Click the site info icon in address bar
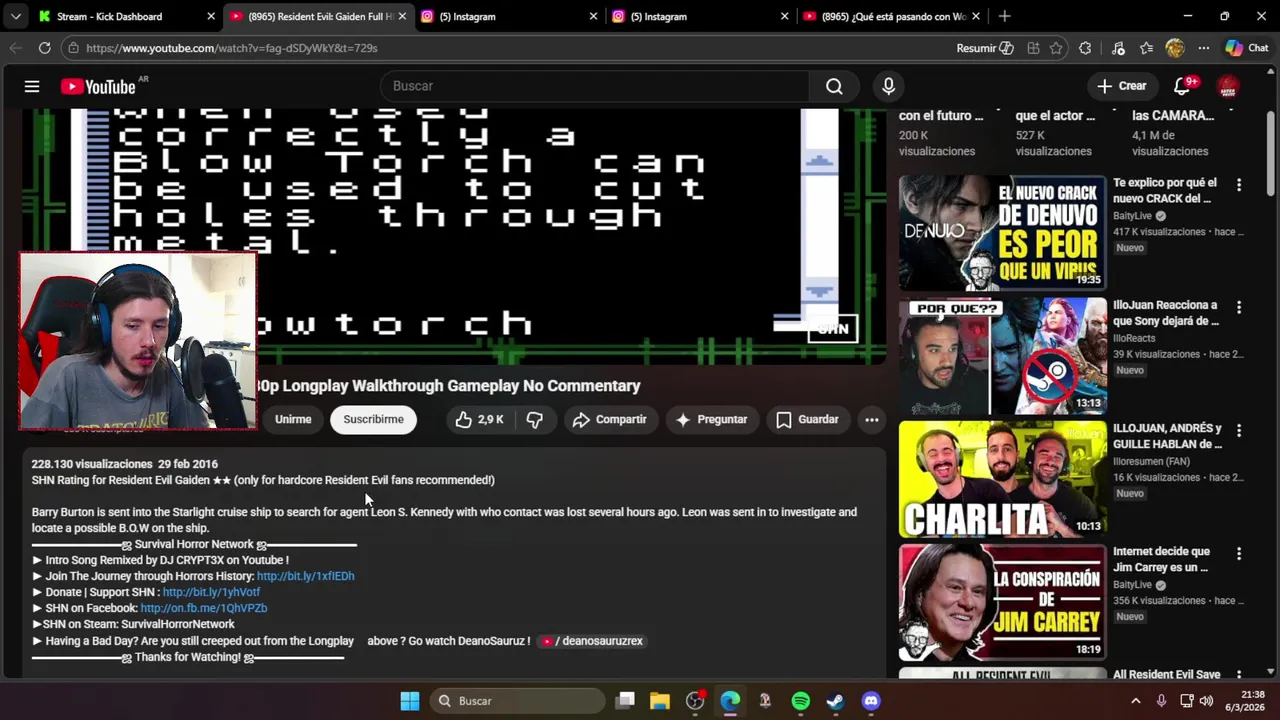 click(72, 48)
